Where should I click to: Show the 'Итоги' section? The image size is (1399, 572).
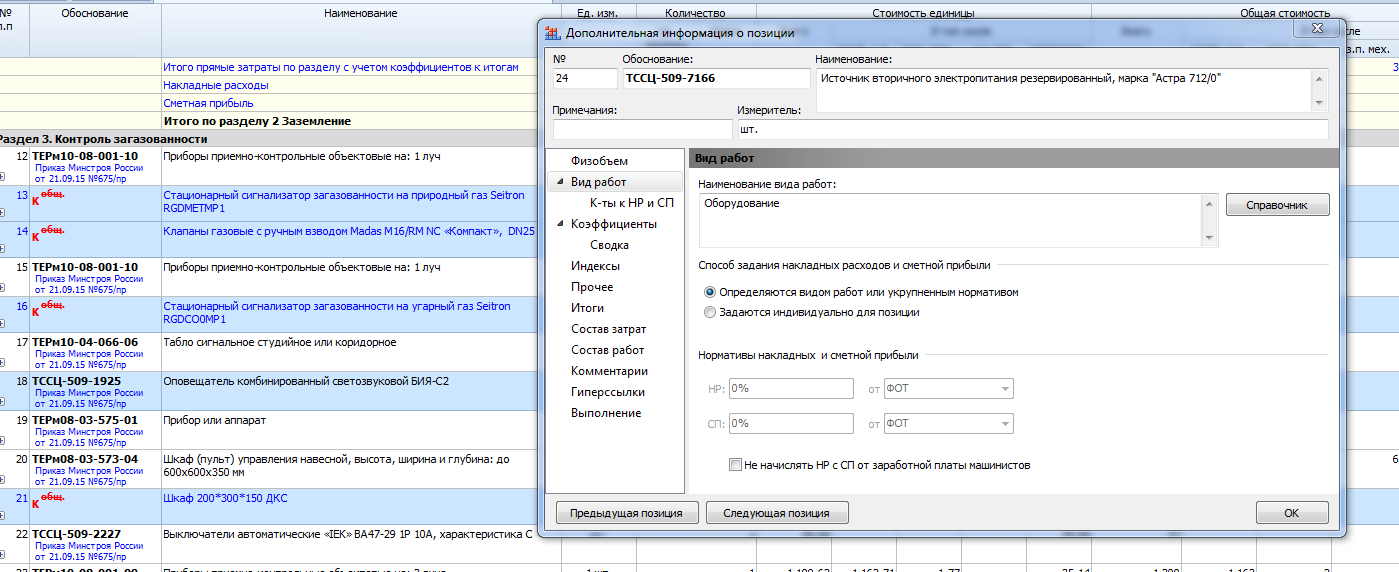[x=588, y=308]
